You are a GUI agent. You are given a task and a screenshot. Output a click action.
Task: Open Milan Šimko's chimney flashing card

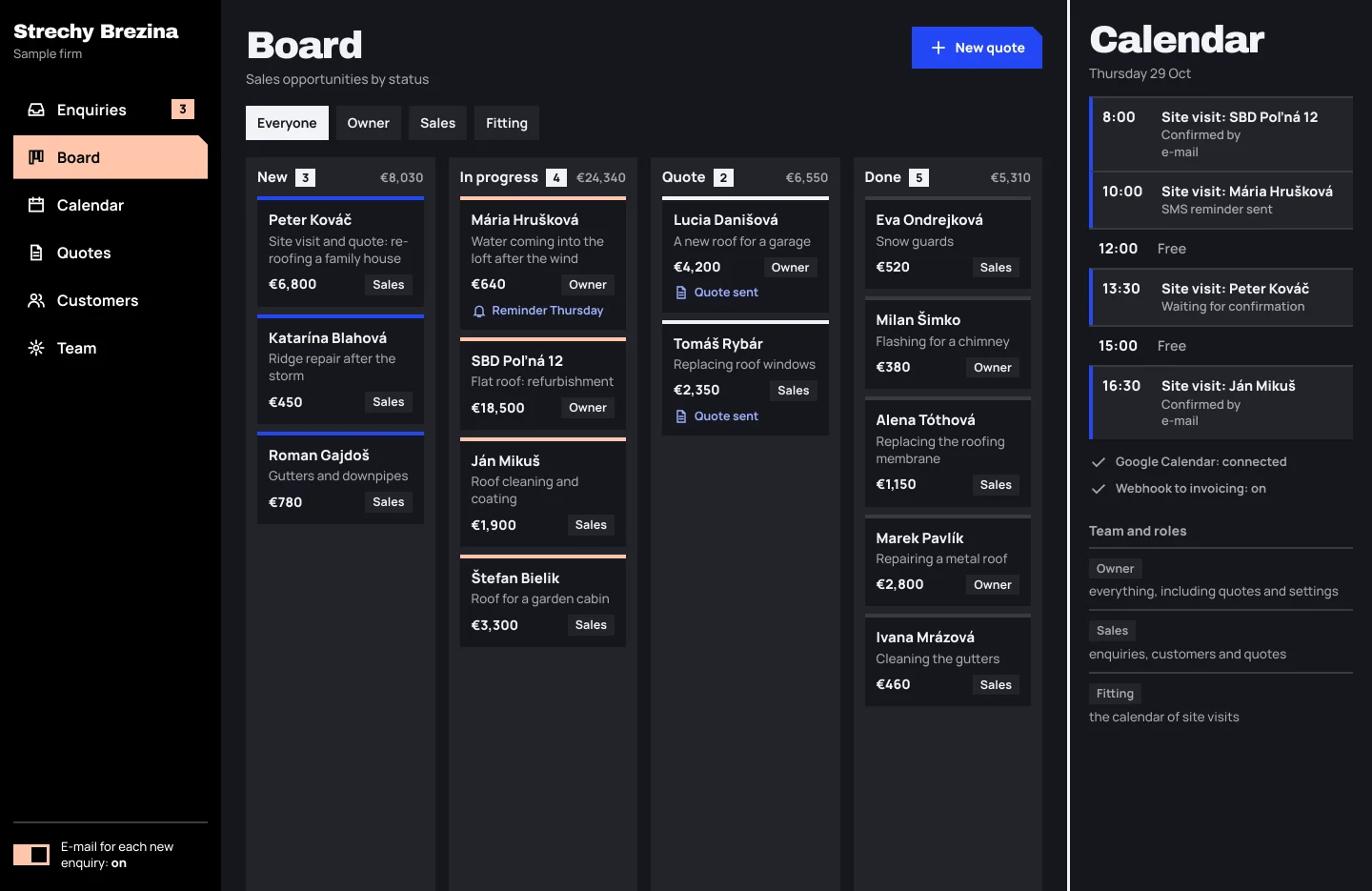point(948,343)
